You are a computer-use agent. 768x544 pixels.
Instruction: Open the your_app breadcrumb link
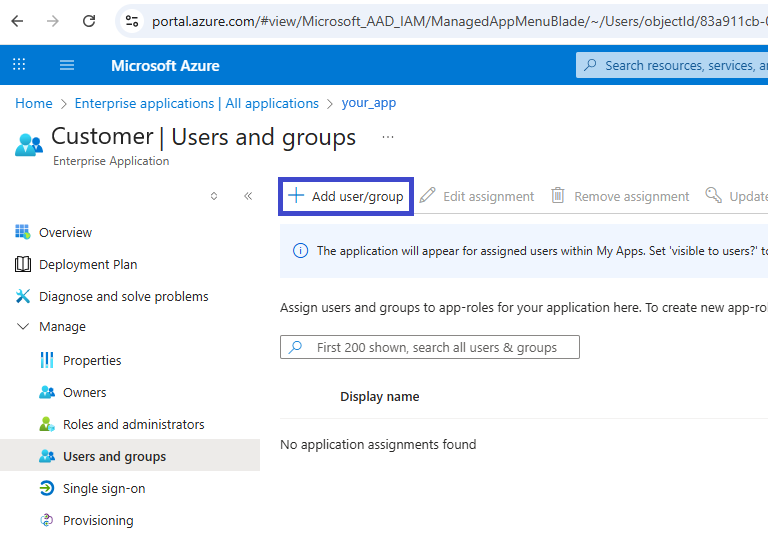point(369,103)
